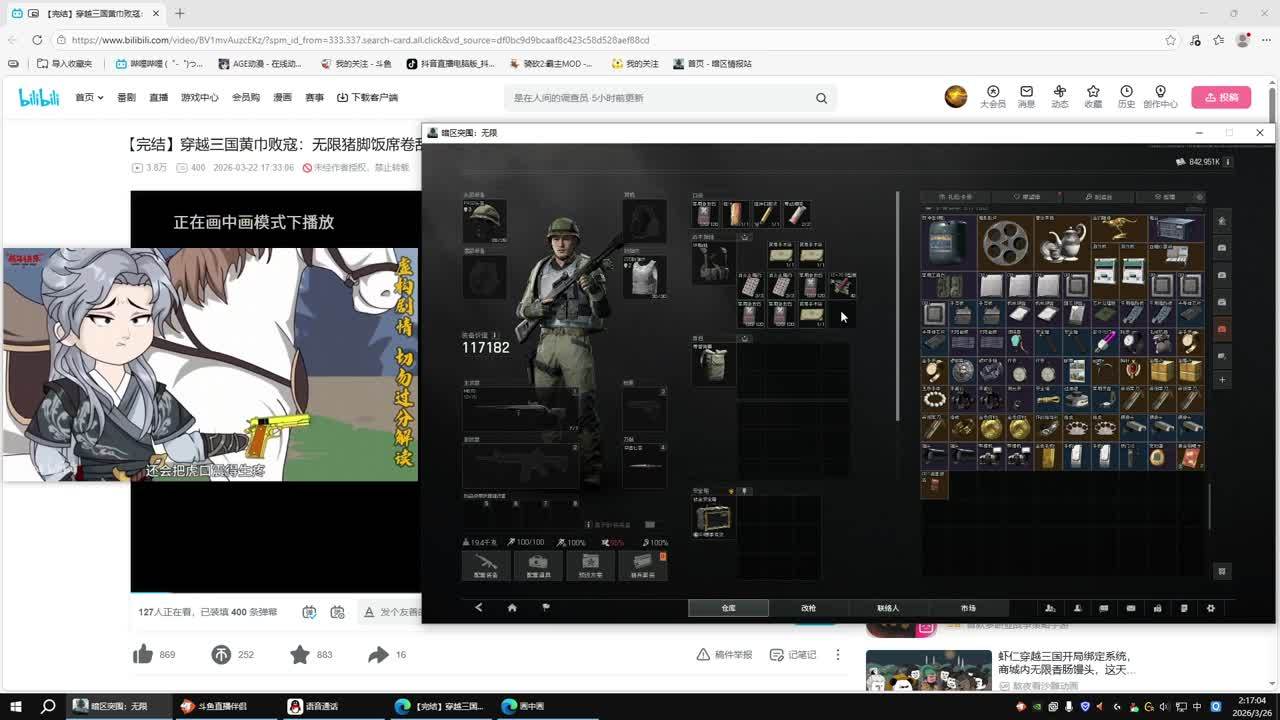The height and width of the screenshot is (720, 1280).
Task: Open 游戏中心 on Bilibili
Action: tap(200, 98)
